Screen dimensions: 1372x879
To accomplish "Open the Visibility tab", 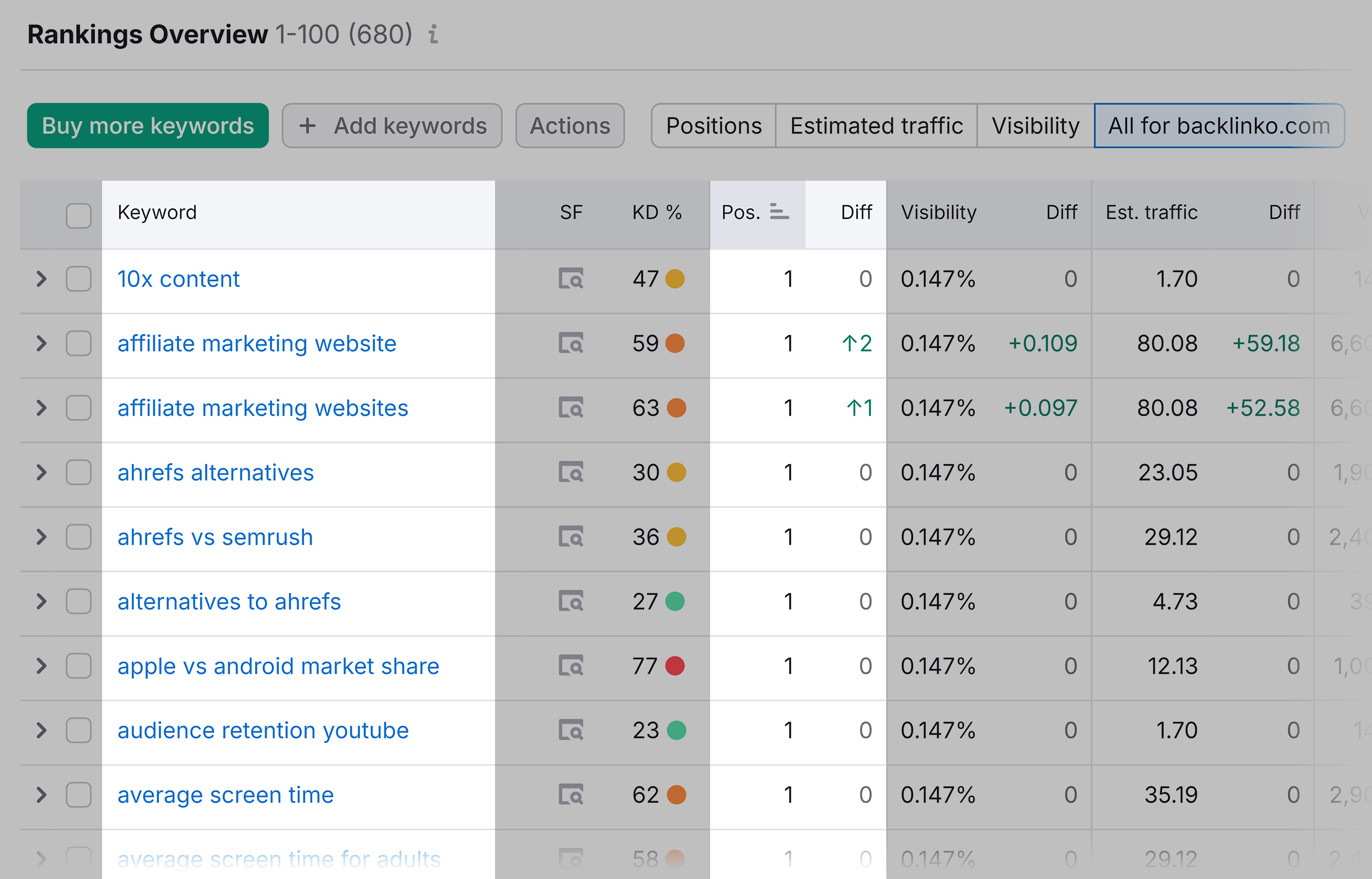I will (1035, 126).
